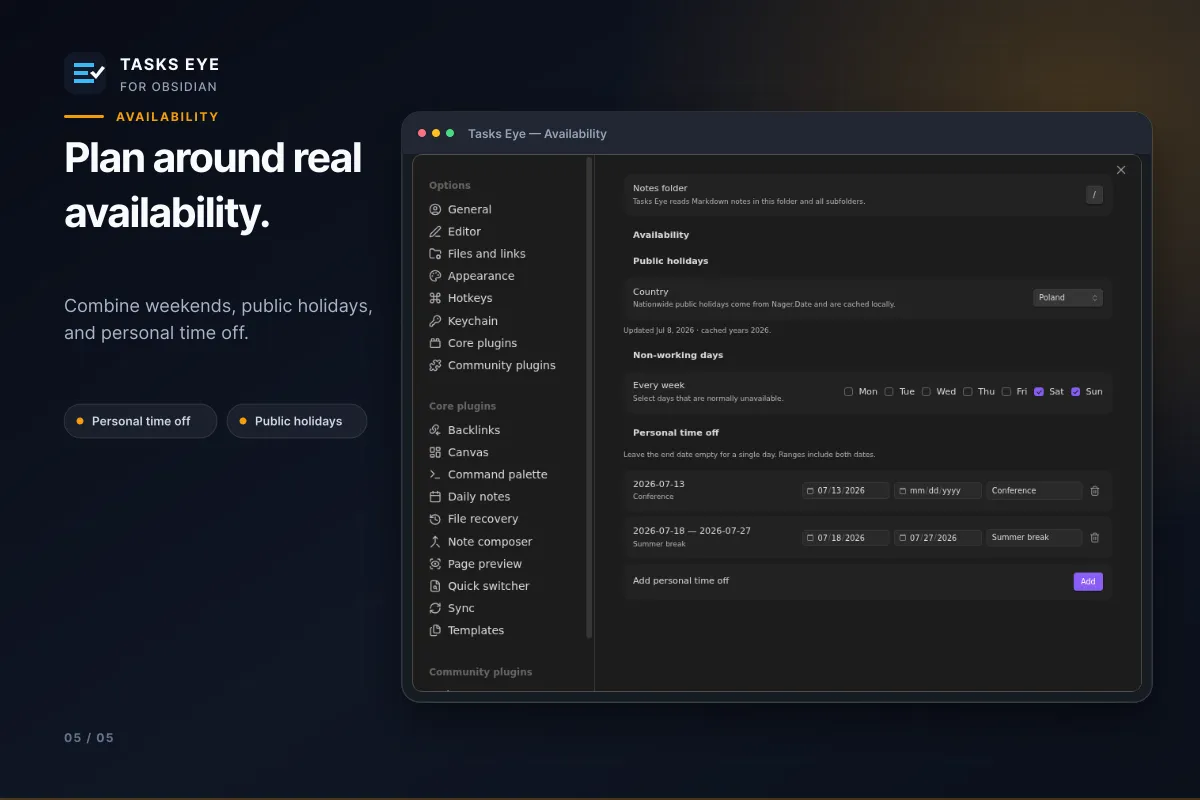Click the Editor pencil icon
The image size is (1200, 800).
(435, 232)
